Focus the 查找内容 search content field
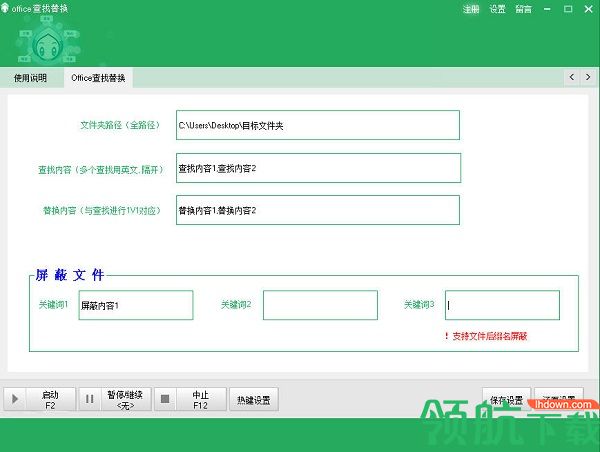Image resolution: width=600 pixels, height=452 pixels. pyautogui.click(x=318, y=168)
